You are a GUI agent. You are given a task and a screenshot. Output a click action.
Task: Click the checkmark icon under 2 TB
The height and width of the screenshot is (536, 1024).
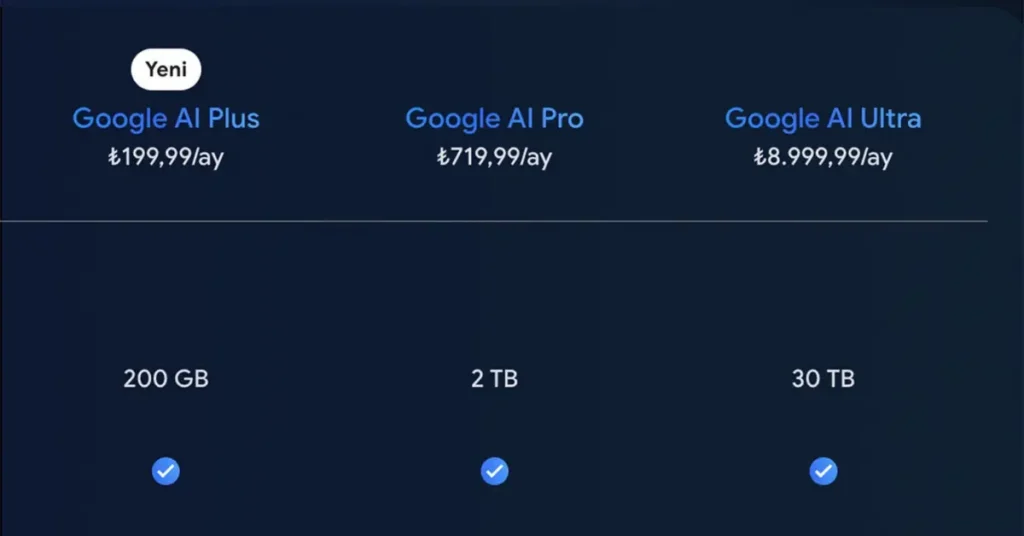pyautogui.click(x=495, y=470)
